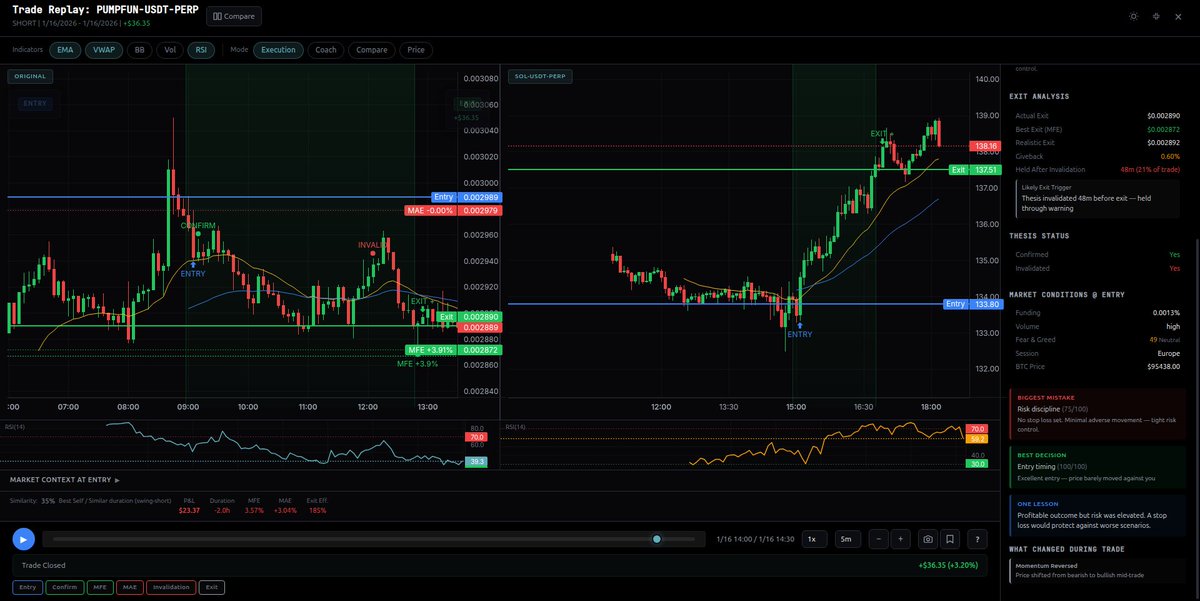Switch to Price mode
The width and height of the screenshot is (1200, 601).
[x=416, y=50]
